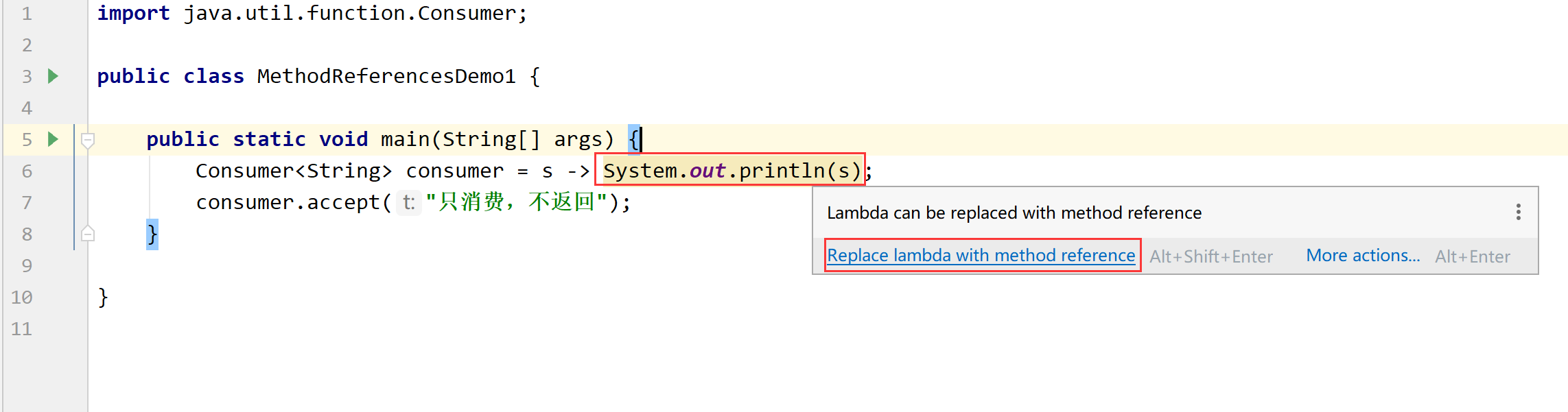
Task: Click line number 10 in the gutter
Action: point(21,297)
